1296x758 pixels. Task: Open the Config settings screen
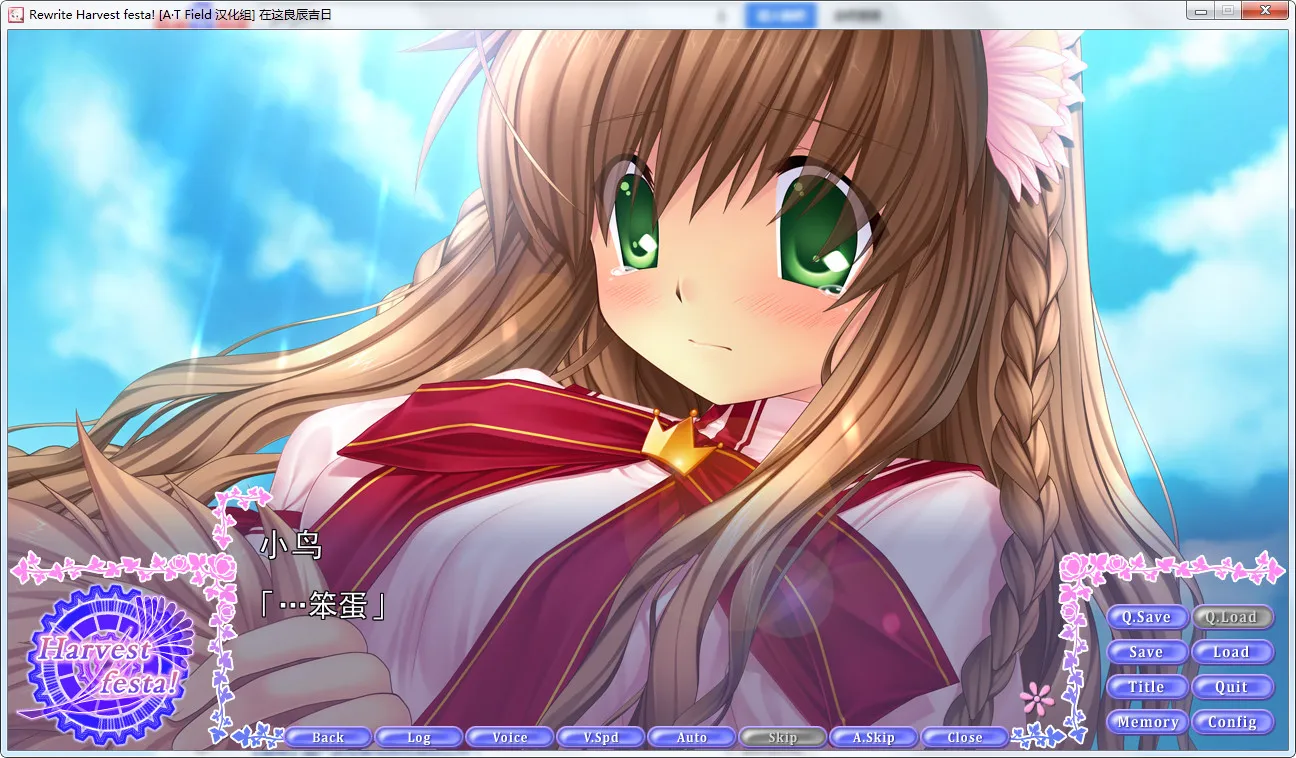[1233, 722]
